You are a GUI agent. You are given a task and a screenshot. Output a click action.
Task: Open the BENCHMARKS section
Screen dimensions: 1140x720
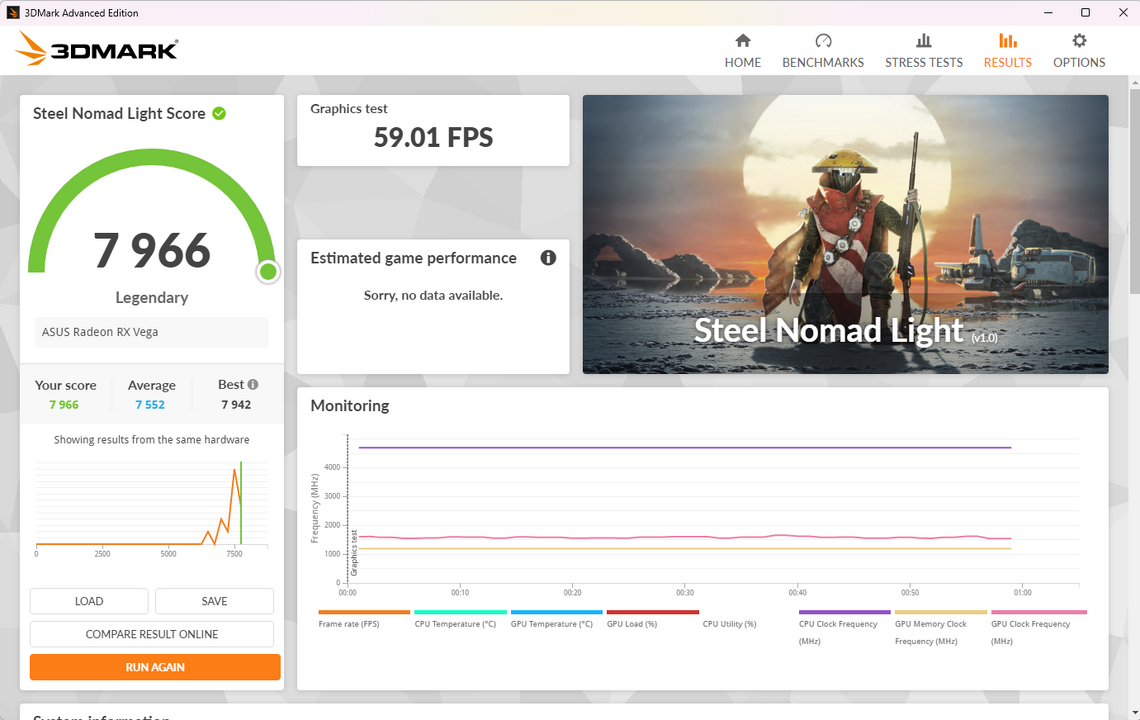tap(823, 50)
